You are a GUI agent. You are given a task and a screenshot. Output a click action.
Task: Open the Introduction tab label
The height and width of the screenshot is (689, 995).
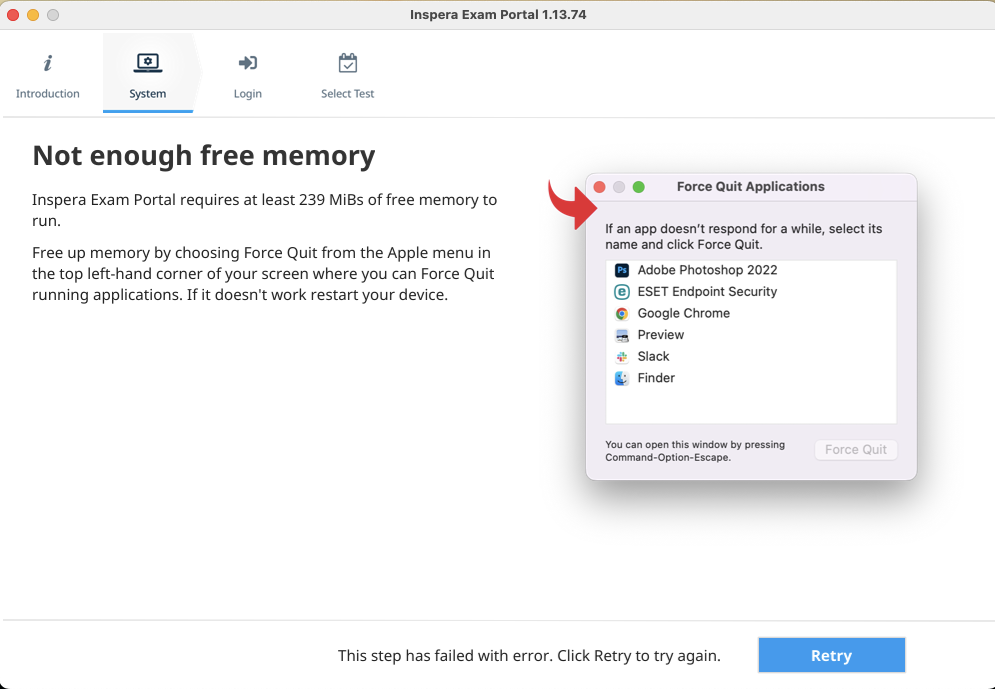pos(48,93)
